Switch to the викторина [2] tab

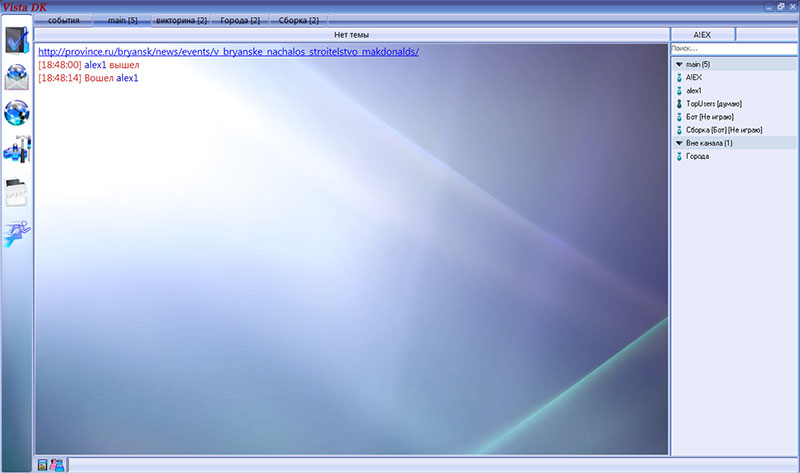click(x=181, y=20)
